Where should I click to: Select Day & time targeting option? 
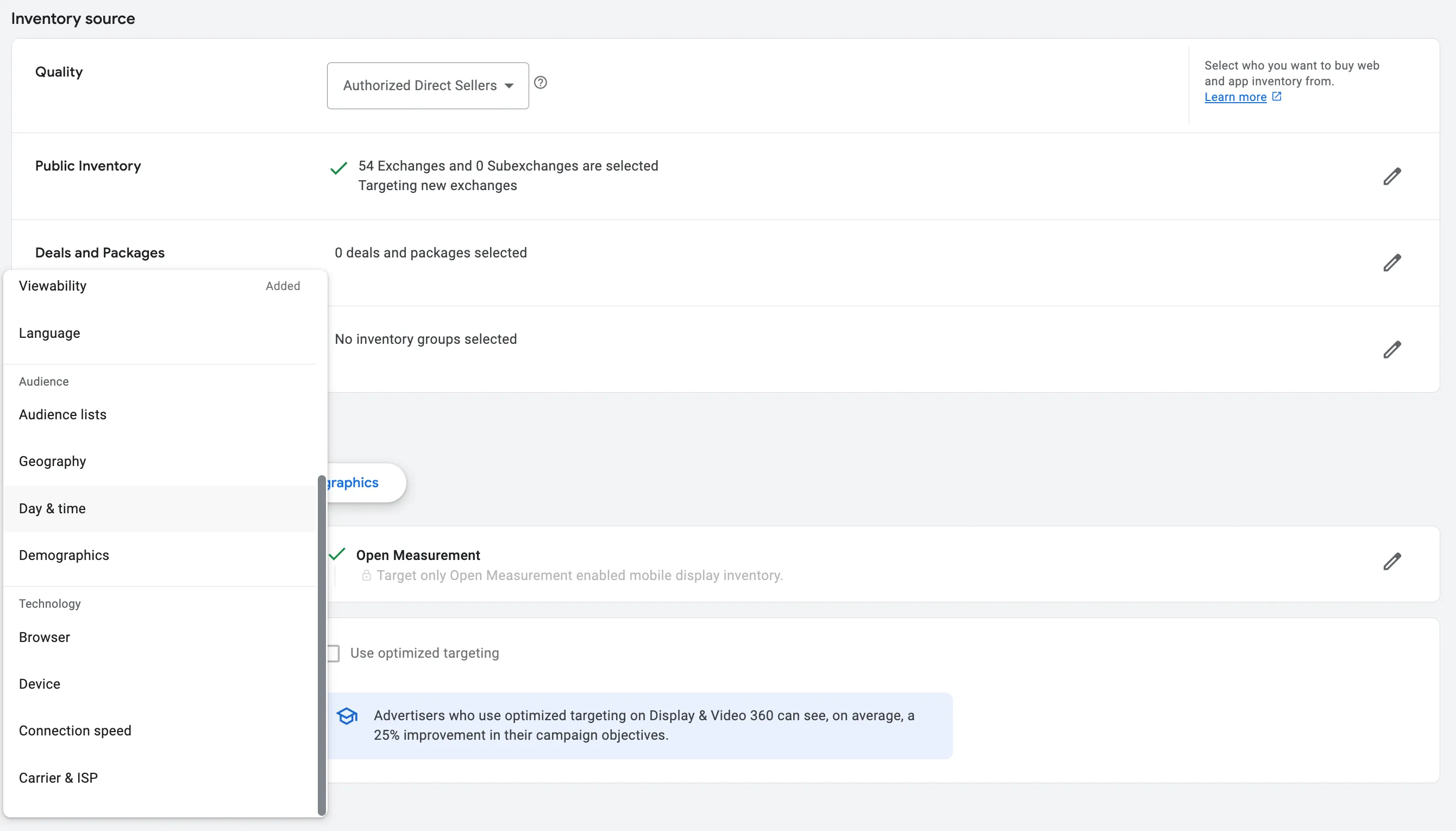point(160,508)
